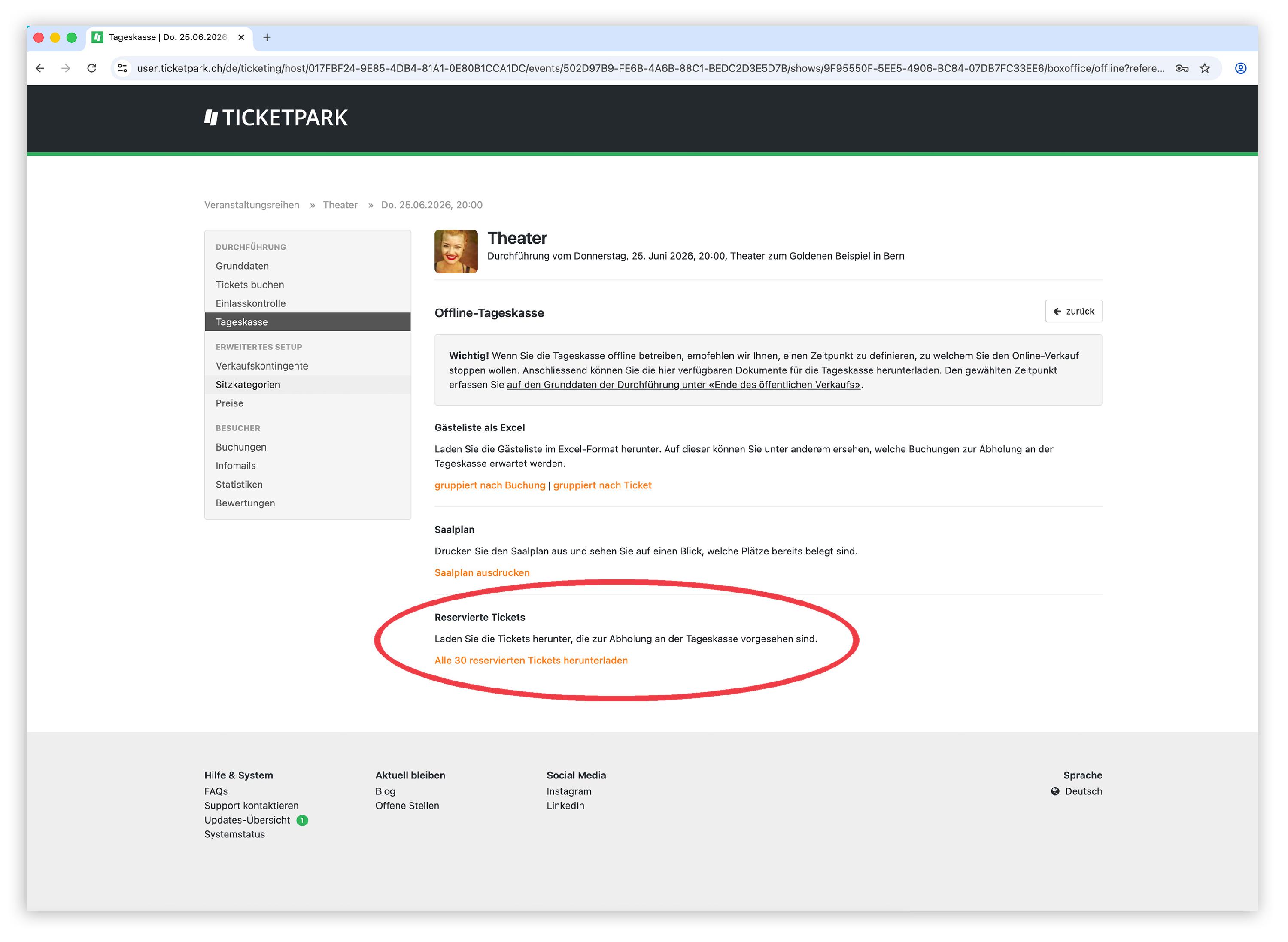The width and height of the screenshot is (1288, 942).
Task: Select Grunddaten in sidebar menu
Action: coord(242,266)
